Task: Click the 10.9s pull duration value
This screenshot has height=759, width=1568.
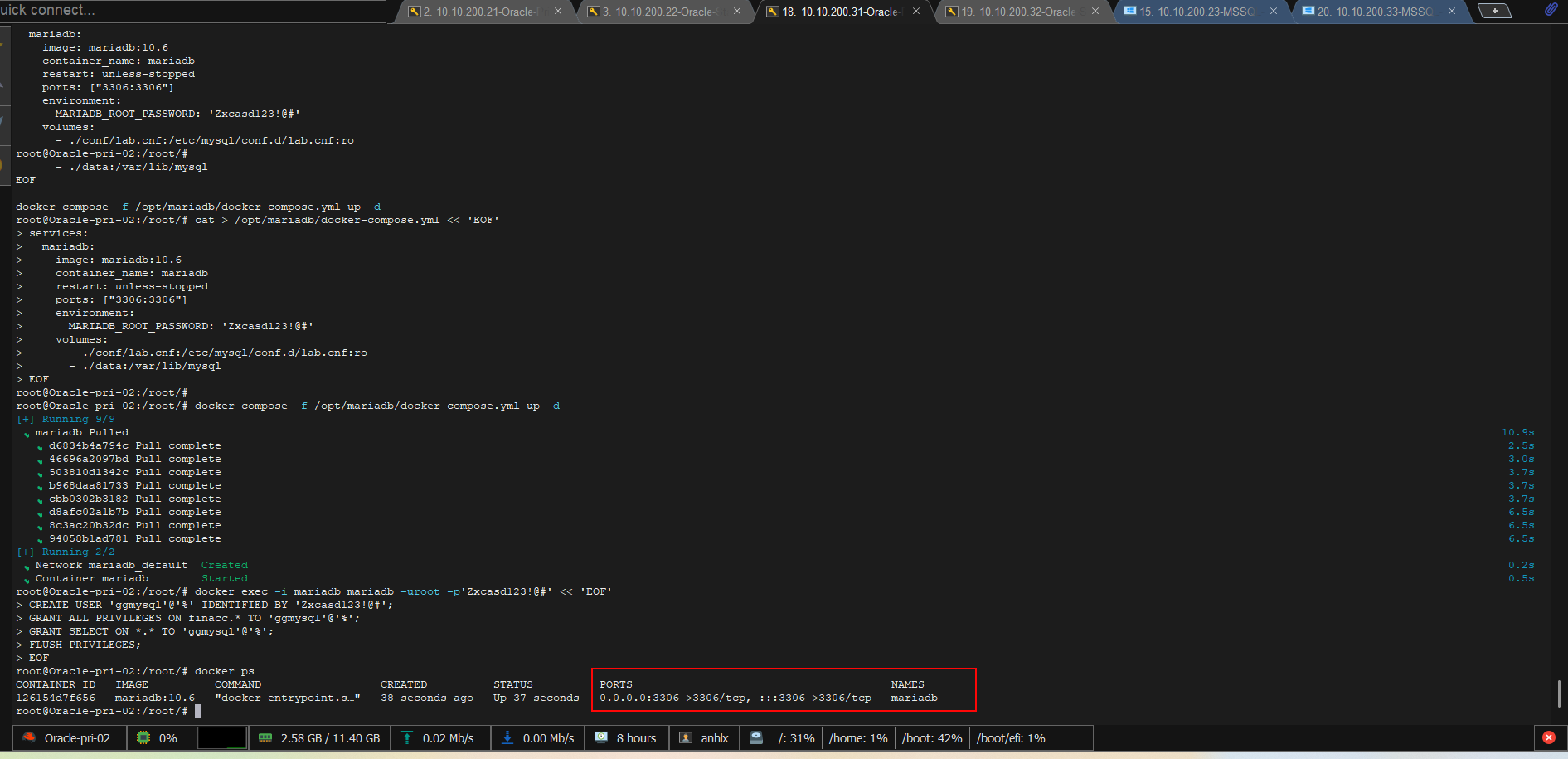Action: pos(1518,432)
